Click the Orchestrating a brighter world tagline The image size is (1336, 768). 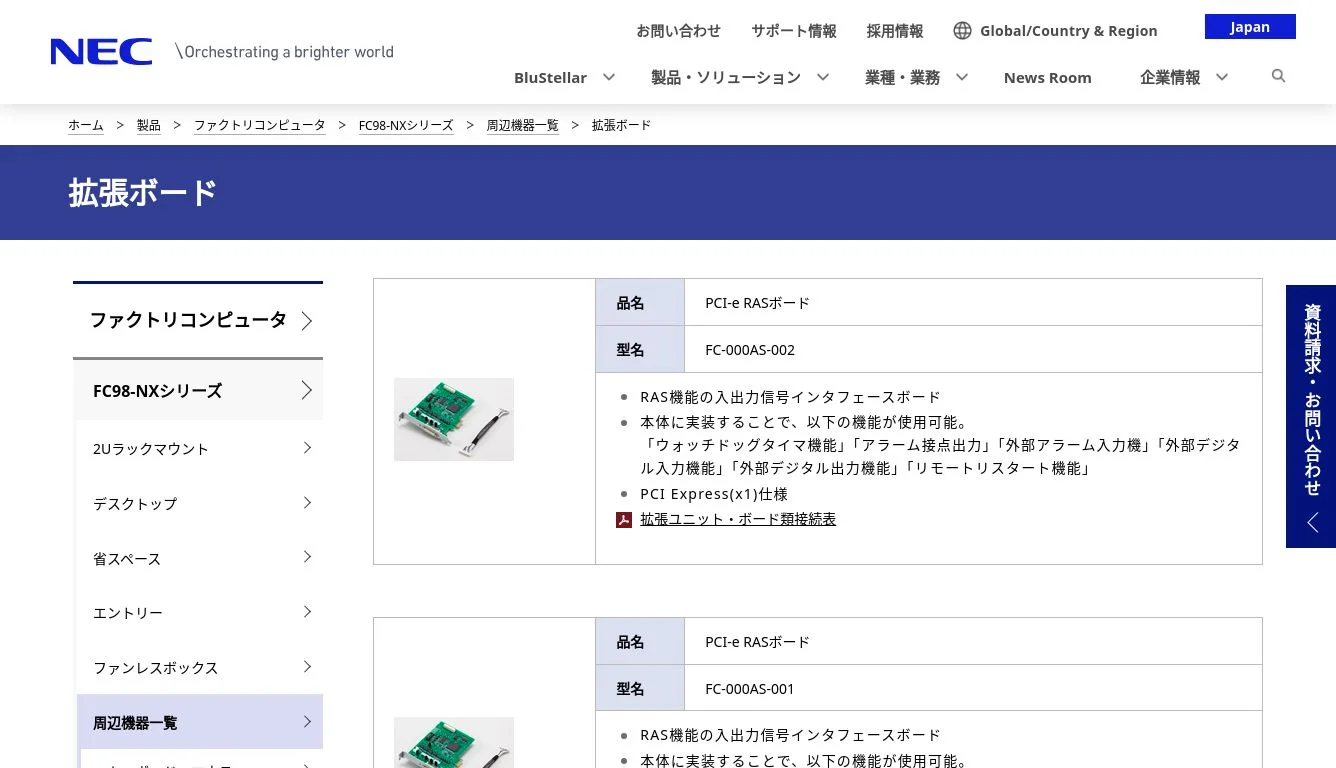coord(284,52)
